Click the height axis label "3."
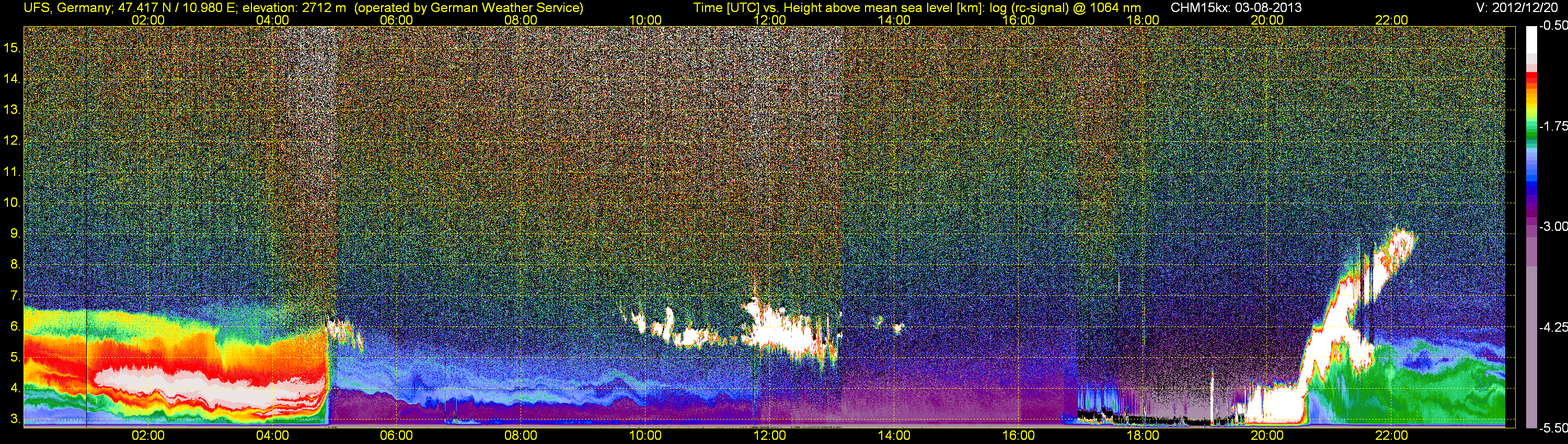Screen dimensions: 1568x444 [x=15, y=419]
